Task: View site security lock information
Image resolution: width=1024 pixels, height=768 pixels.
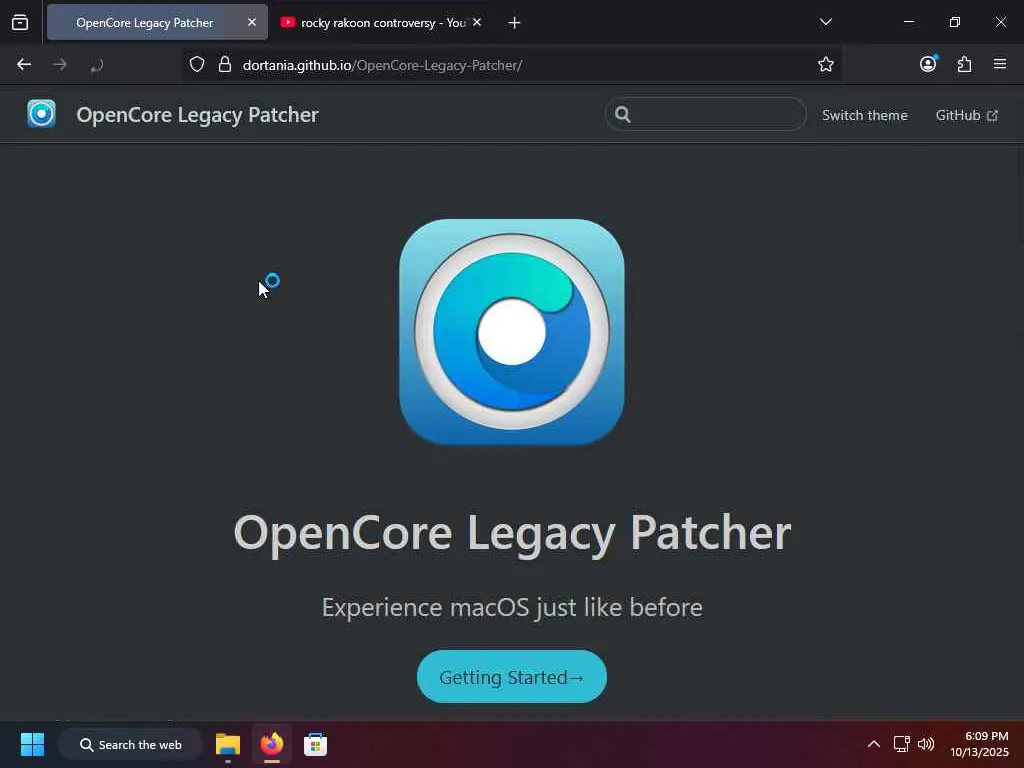Action: [225, 65]
